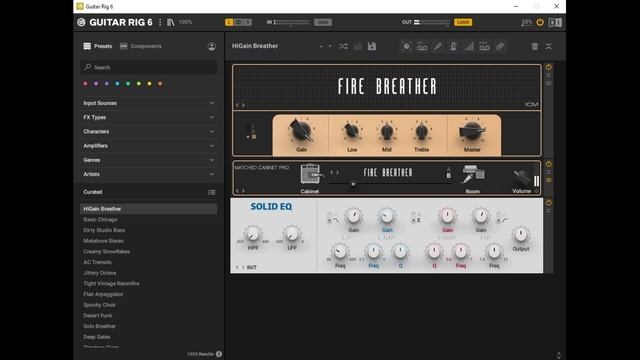This screenshot has width=640, height=360.
Task: Select the Creamy Snowflakes preset
Action: pyautogui.click(x=107, y=251)
